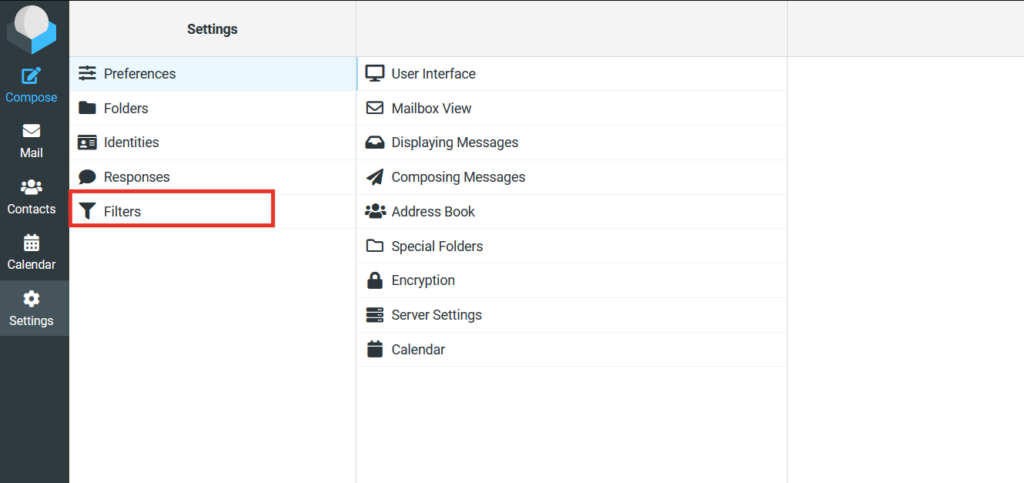Screen dimensions: 1024x483
Task: Open the Preferences section
Action: coord(213,74)
